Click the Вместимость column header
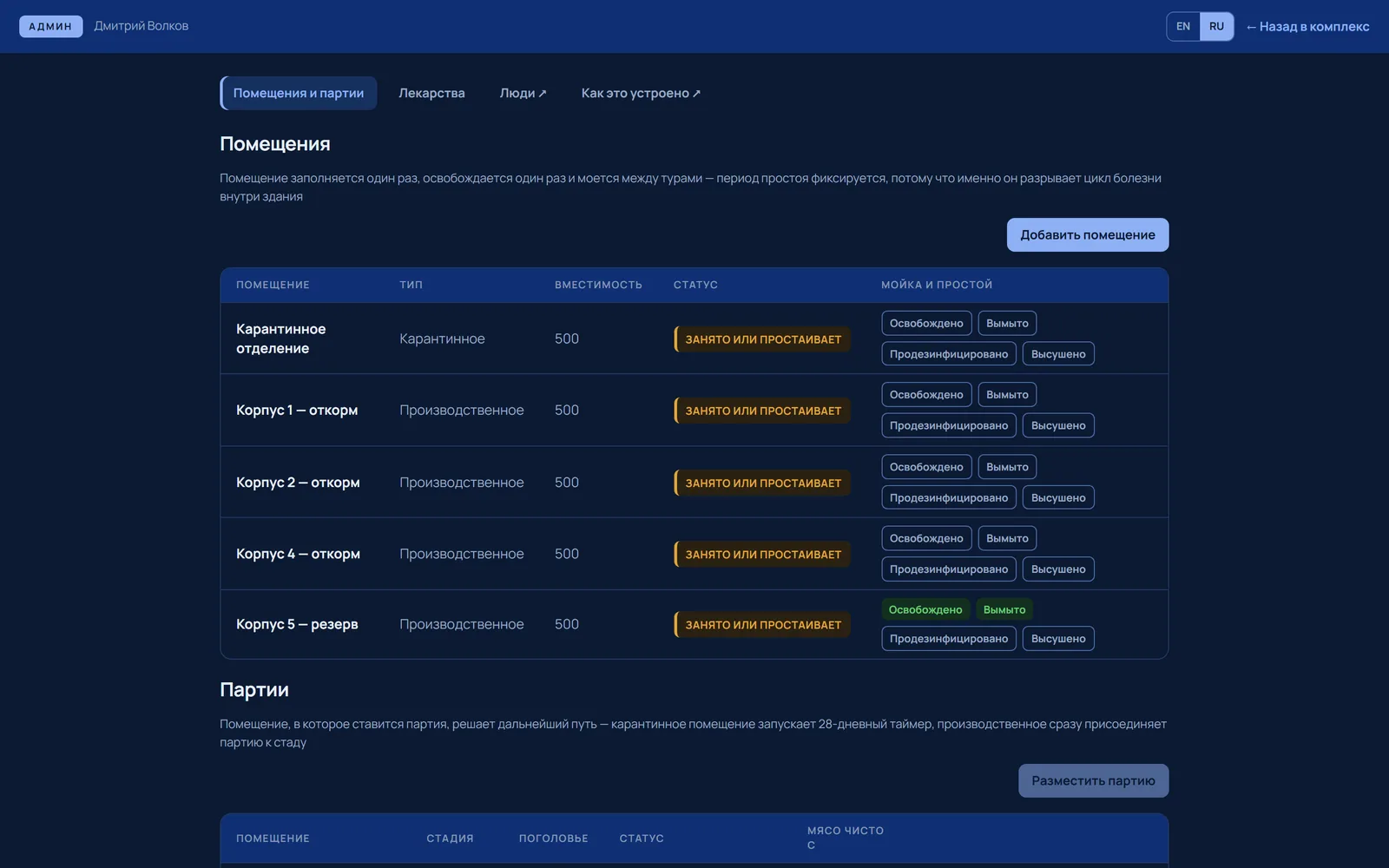The height and width of the screenshot is (868, 1389). [x=598, y=285]
